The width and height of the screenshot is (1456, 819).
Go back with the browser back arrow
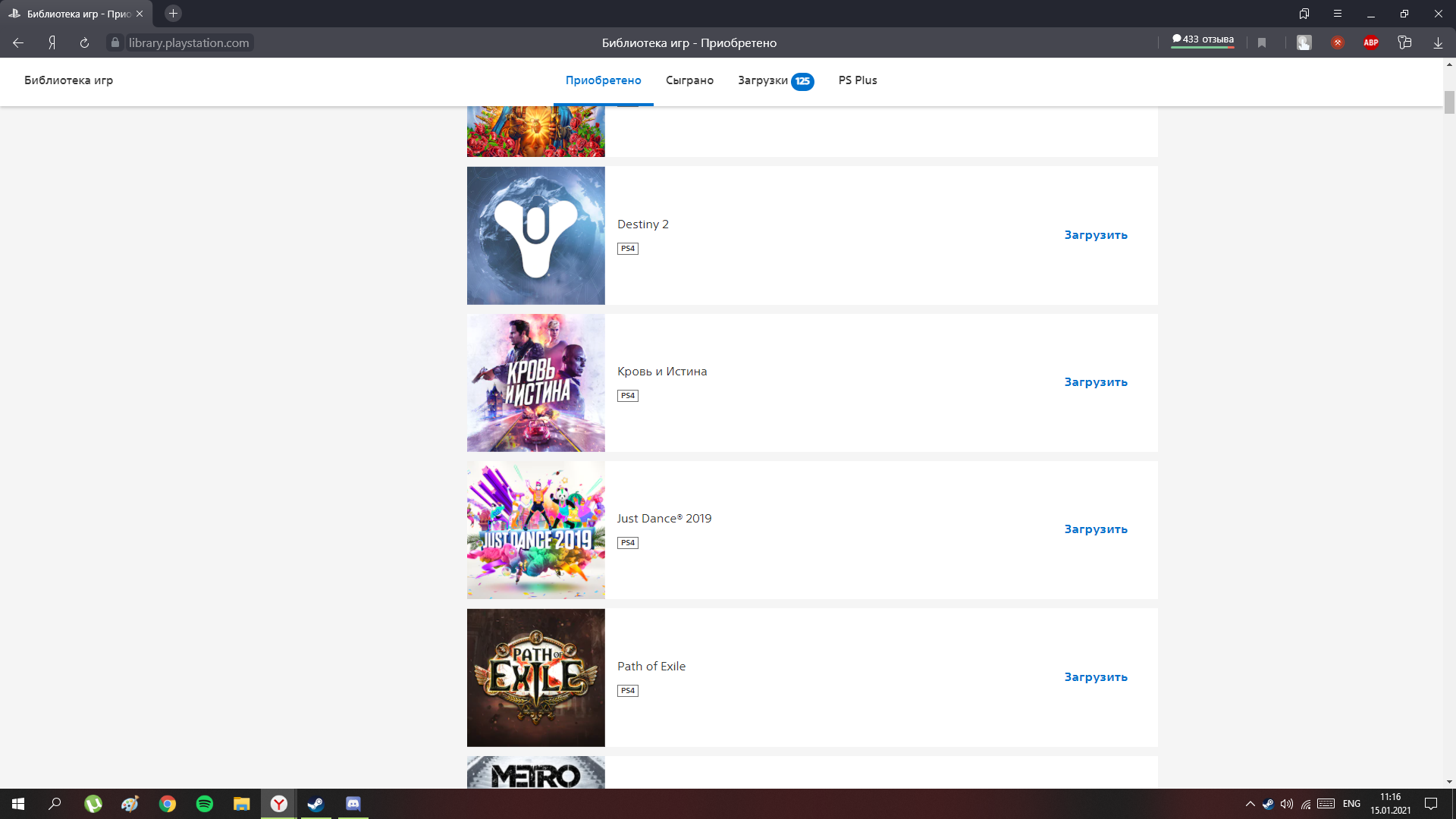(18, 42)
